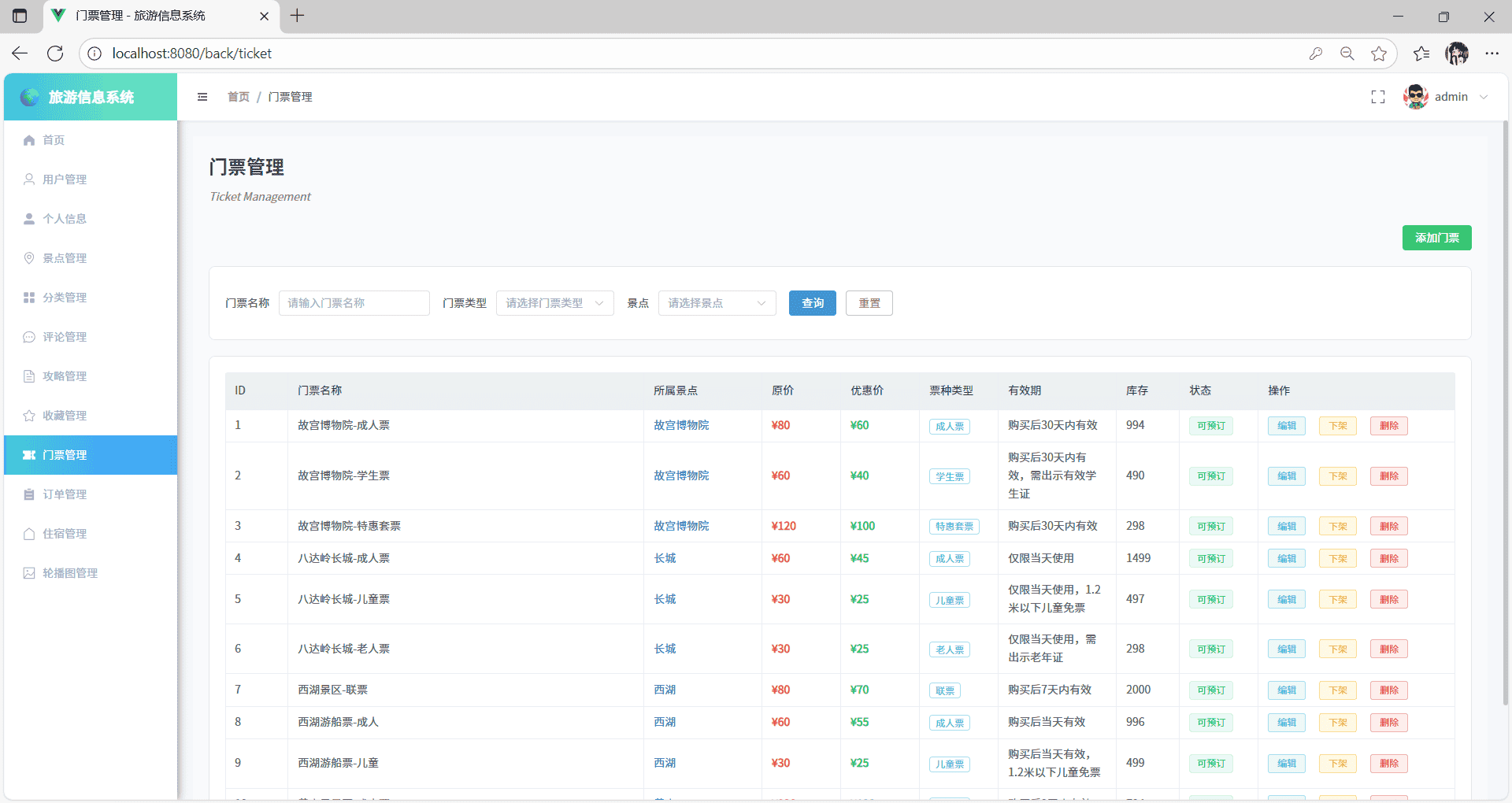
Task: Open 订单管理 in the sidebar
Action: 65,494
